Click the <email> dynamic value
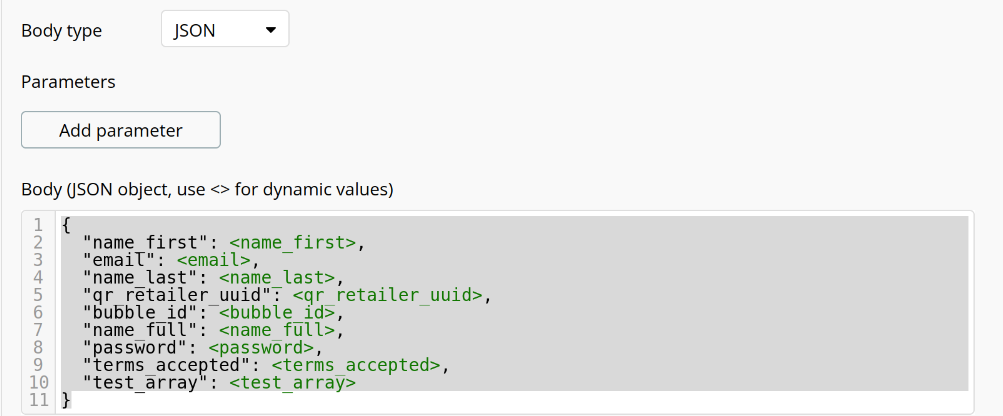 (214, 260)
